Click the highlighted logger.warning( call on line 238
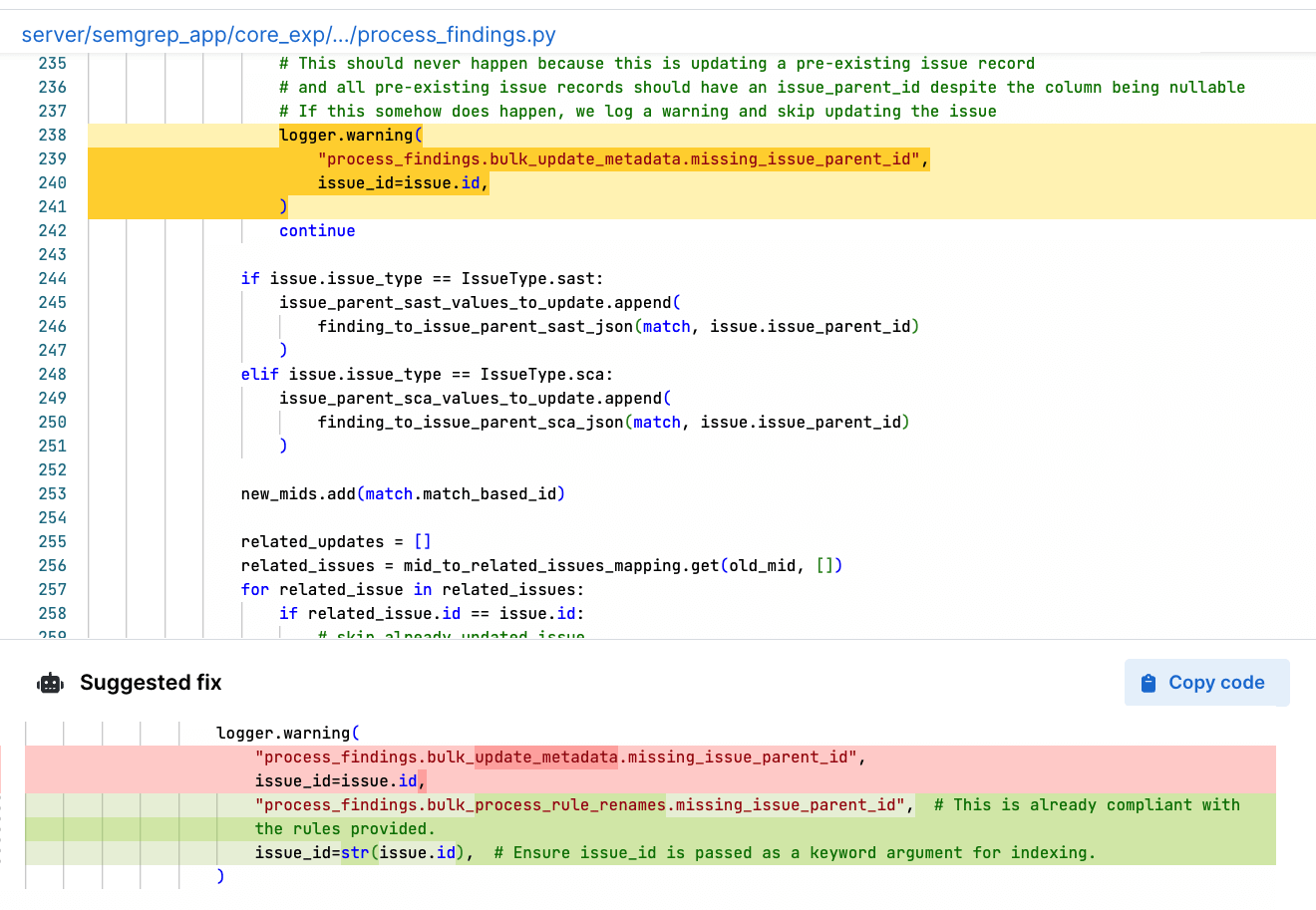1316x910 pixels. [351, 135]
